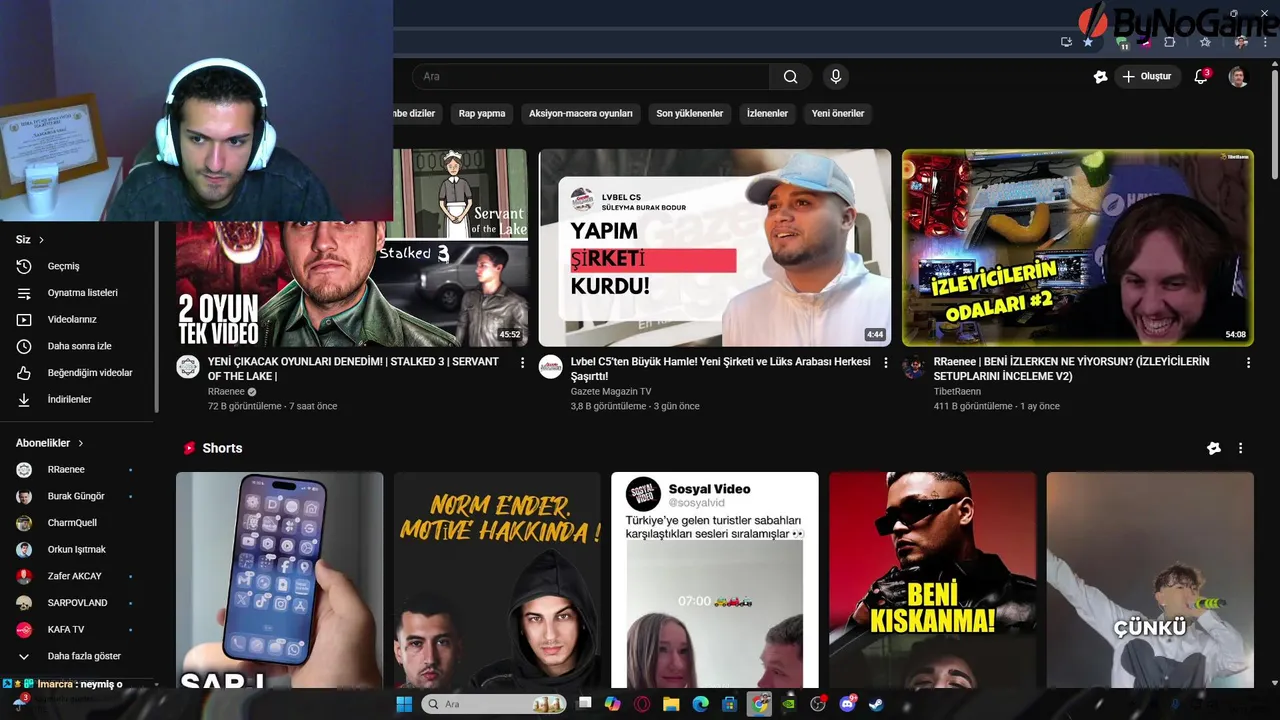Expand subscriptions with Daha fazla göster
This screenshot has height=720, width=1280.
coord(78,656)
